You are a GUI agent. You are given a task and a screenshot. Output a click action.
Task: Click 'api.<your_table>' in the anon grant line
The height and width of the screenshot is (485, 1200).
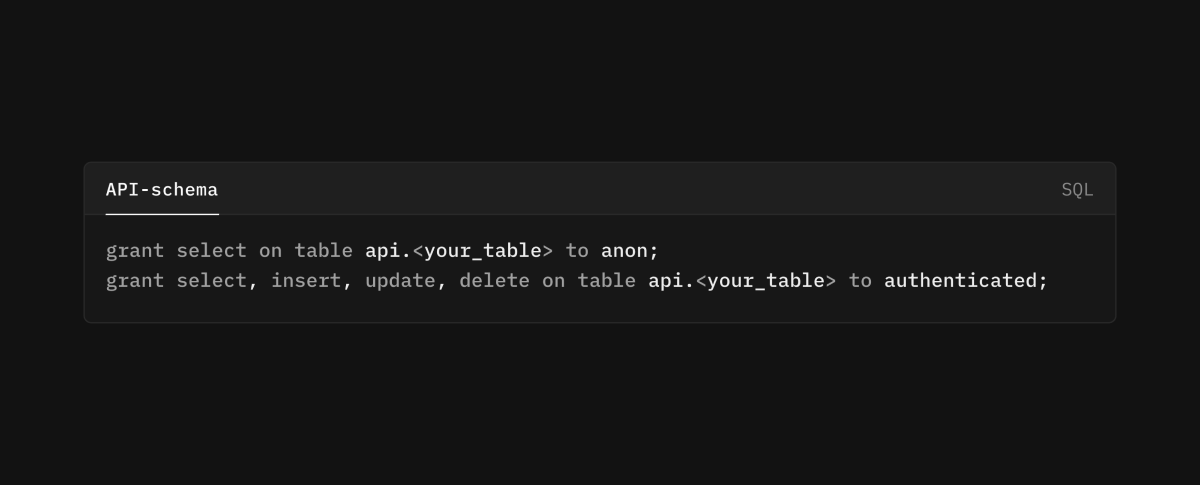tap(459, 251)
